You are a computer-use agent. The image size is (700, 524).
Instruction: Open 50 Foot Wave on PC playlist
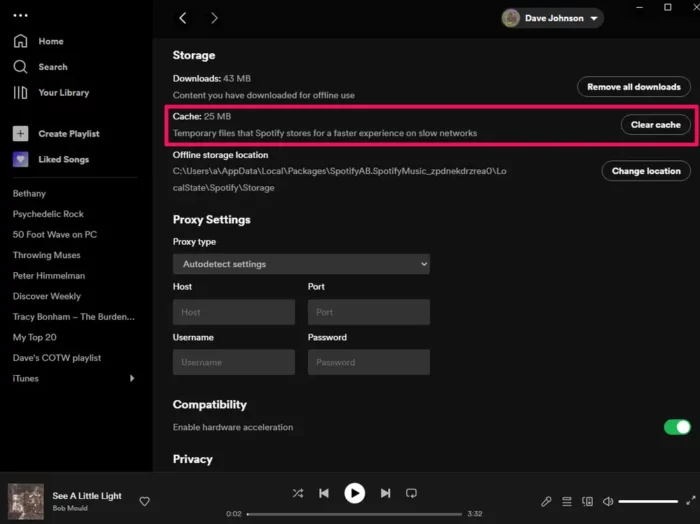[x=55, y=235]
